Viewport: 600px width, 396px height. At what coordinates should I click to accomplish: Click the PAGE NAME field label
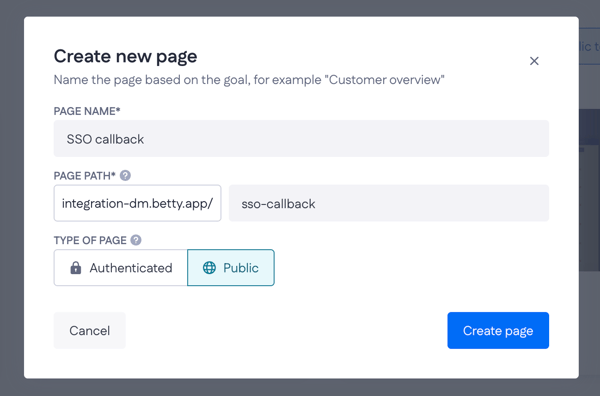coord(87,111)
